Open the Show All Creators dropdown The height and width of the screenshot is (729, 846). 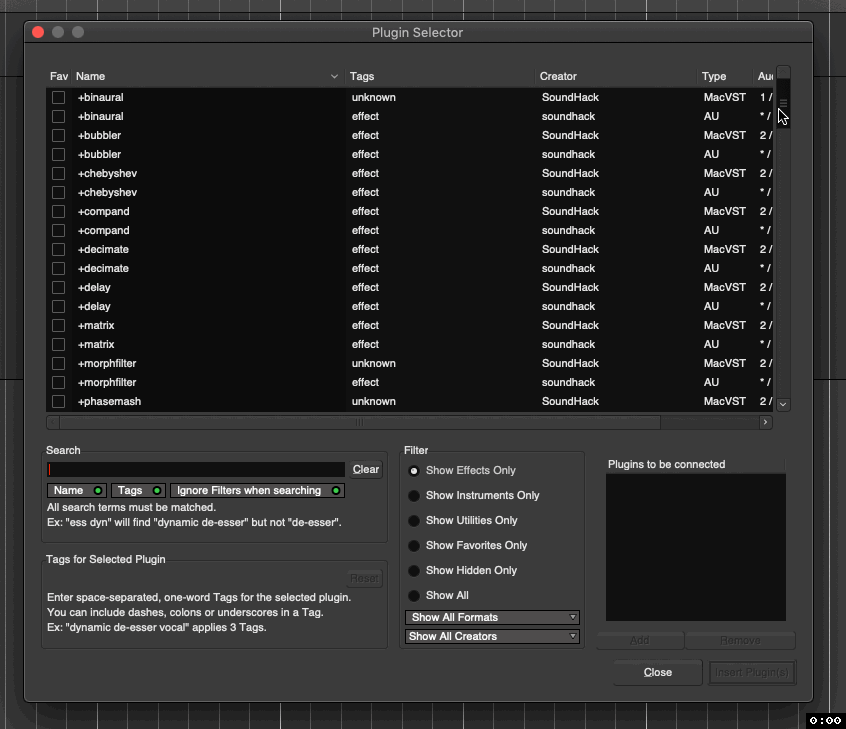(x=491, y=636)
